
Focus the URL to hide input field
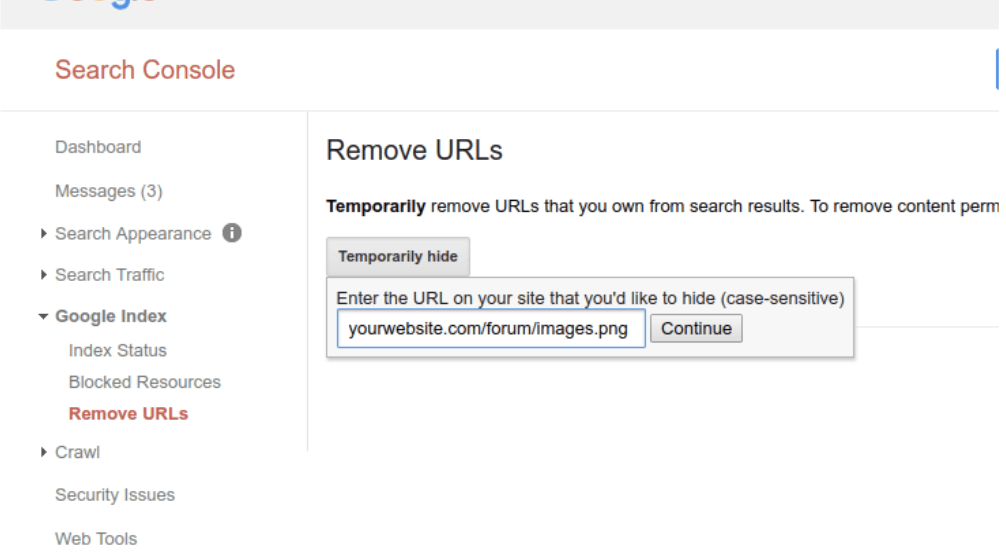pos(491,329)
